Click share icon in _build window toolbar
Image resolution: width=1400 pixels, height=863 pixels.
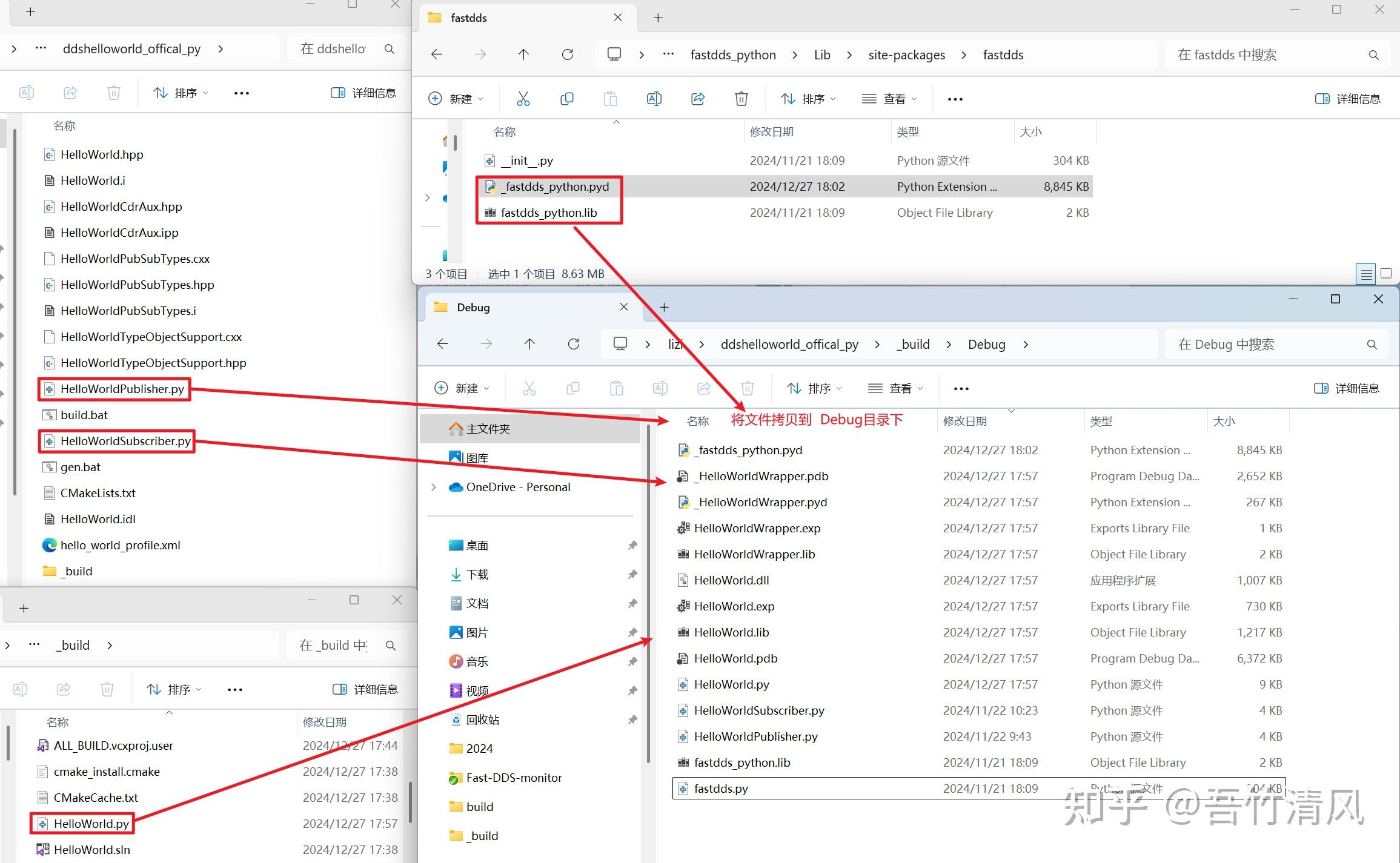tap(63, 689)
